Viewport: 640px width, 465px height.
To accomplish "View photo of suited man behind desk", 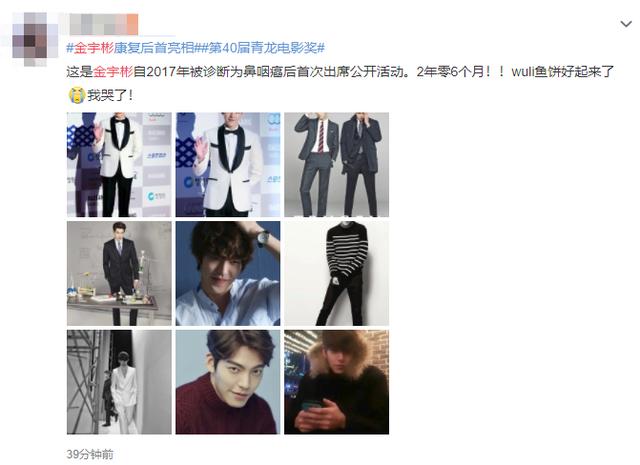I will coord(119,274).
